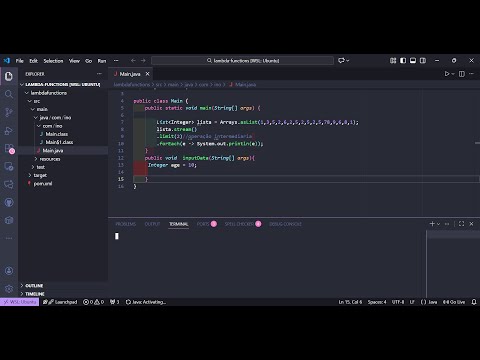The height and width of the screenshot is (360, 480).
Task: Open the Run and Debug view
Action: click(x=9, y=130)
